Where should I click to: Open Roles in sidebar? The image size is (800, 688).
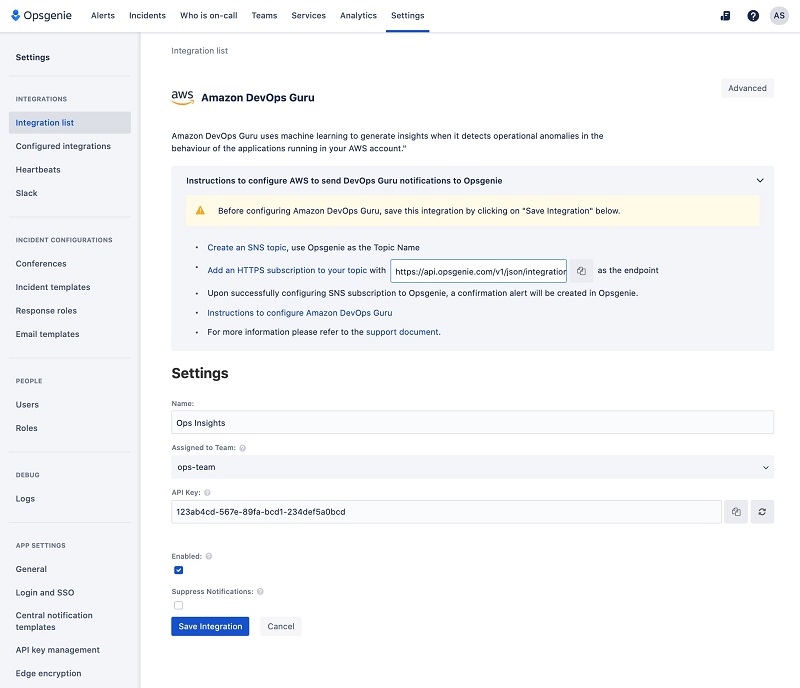(27, 428)
